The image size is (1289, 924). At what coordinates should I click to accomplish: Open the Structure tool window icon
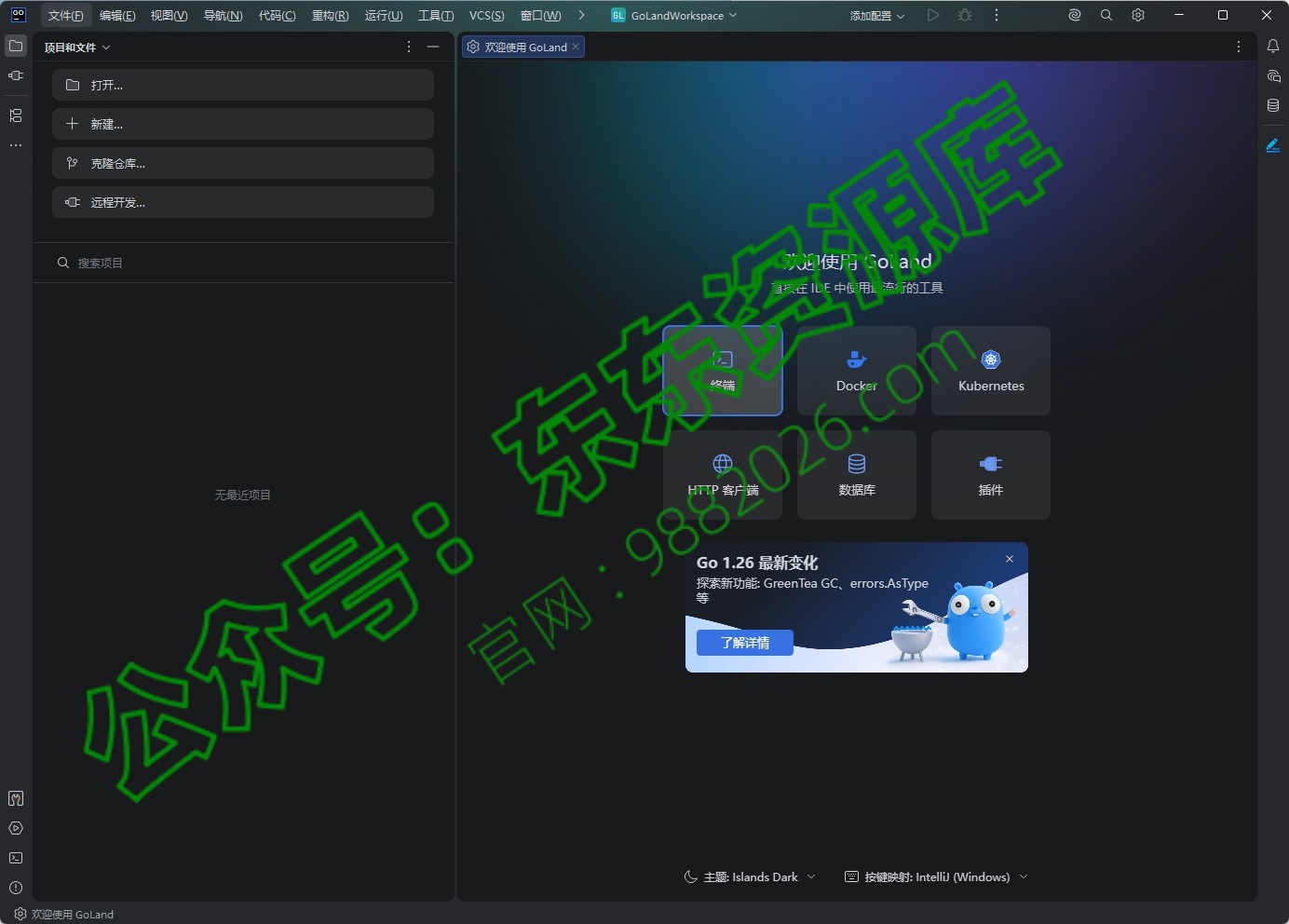[16, 115]
